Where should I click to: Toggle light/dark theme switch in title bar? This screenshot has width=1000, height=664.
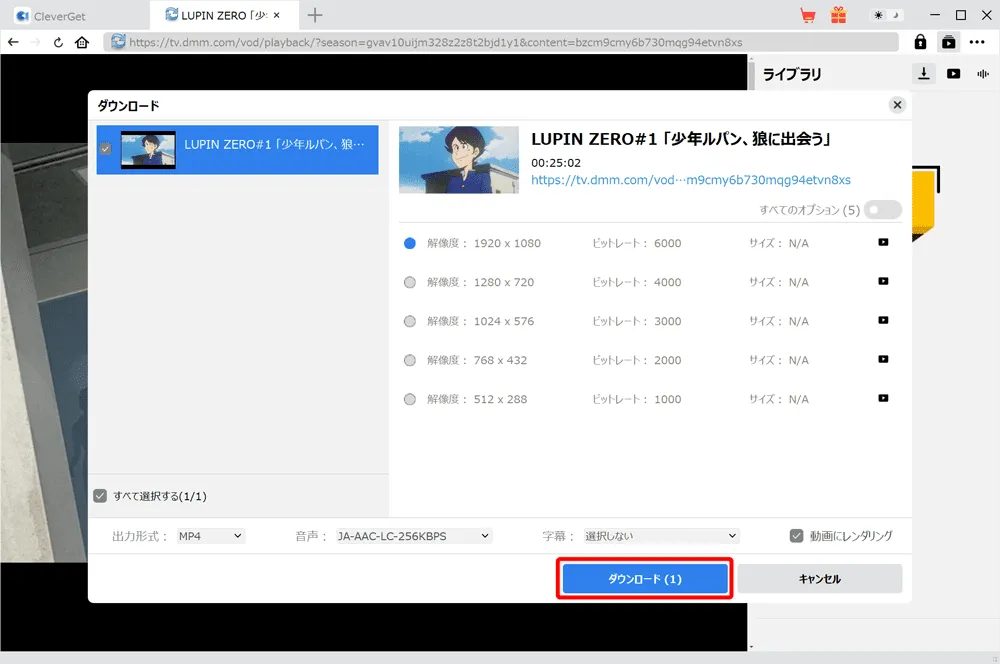(x=886, y=15)
